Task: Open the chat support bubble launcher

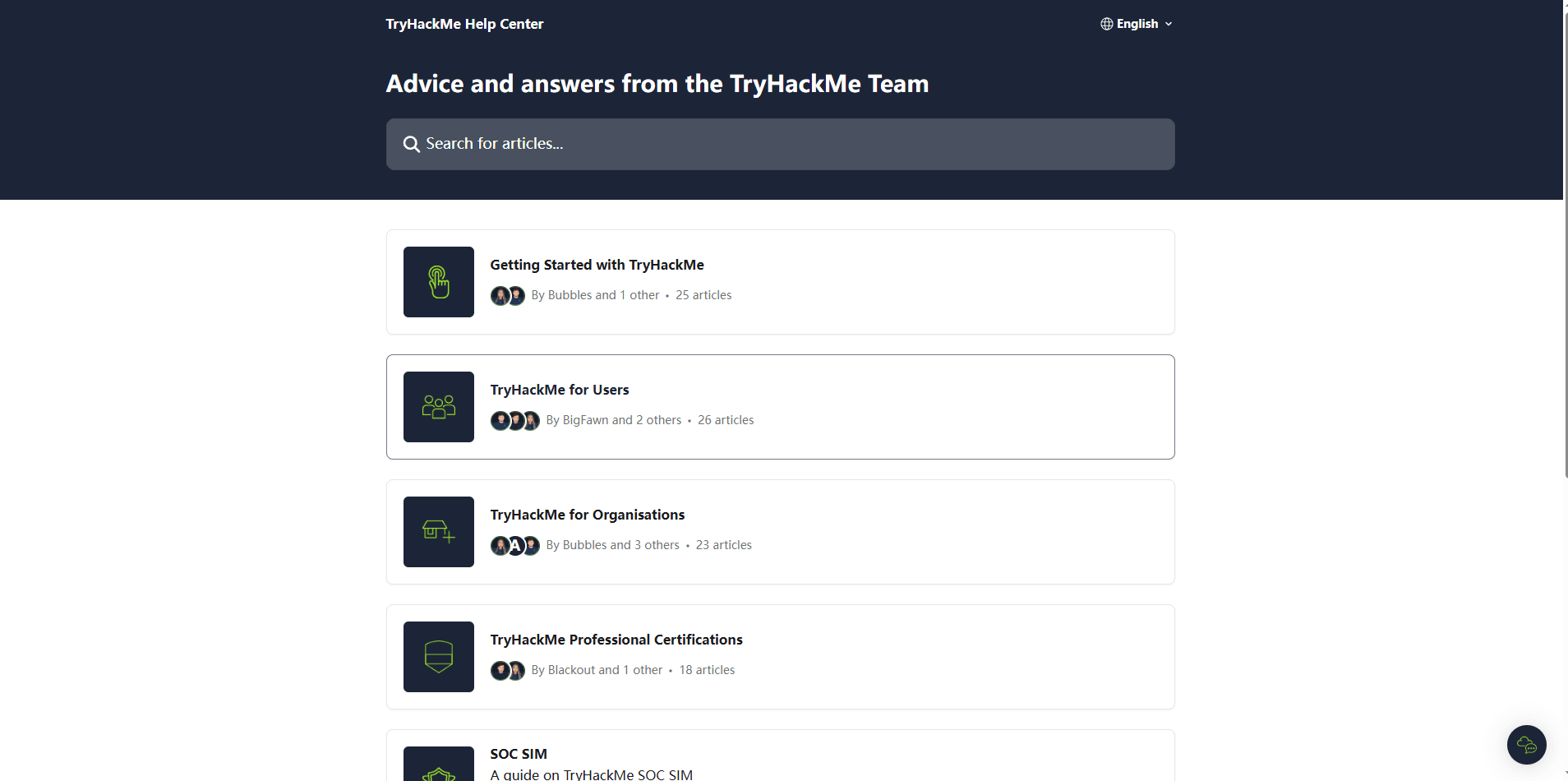Action: tap(1526, 745)
